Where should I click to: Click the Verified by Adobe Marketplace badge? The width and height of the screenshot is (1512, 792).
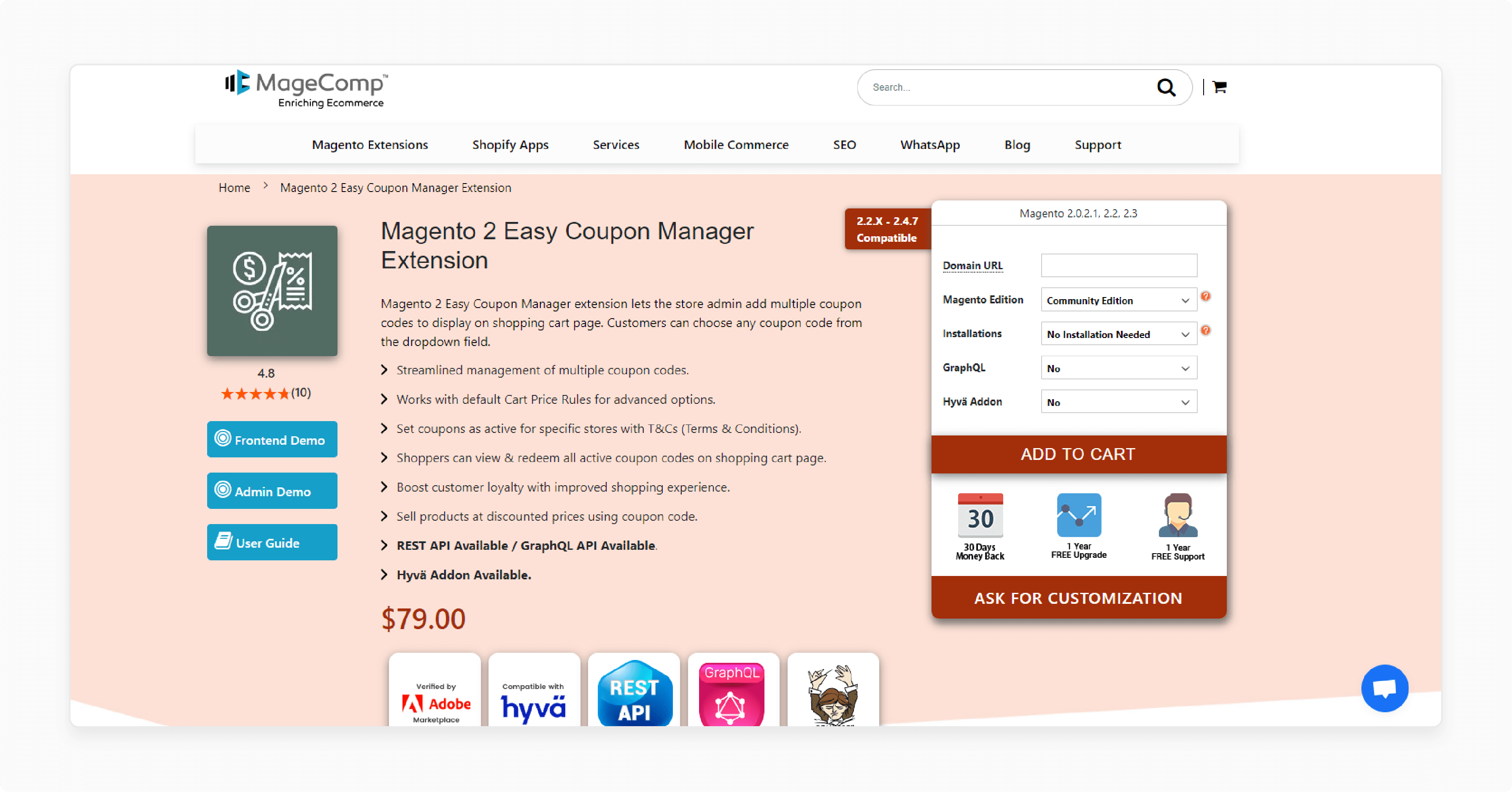click(435, 690)
